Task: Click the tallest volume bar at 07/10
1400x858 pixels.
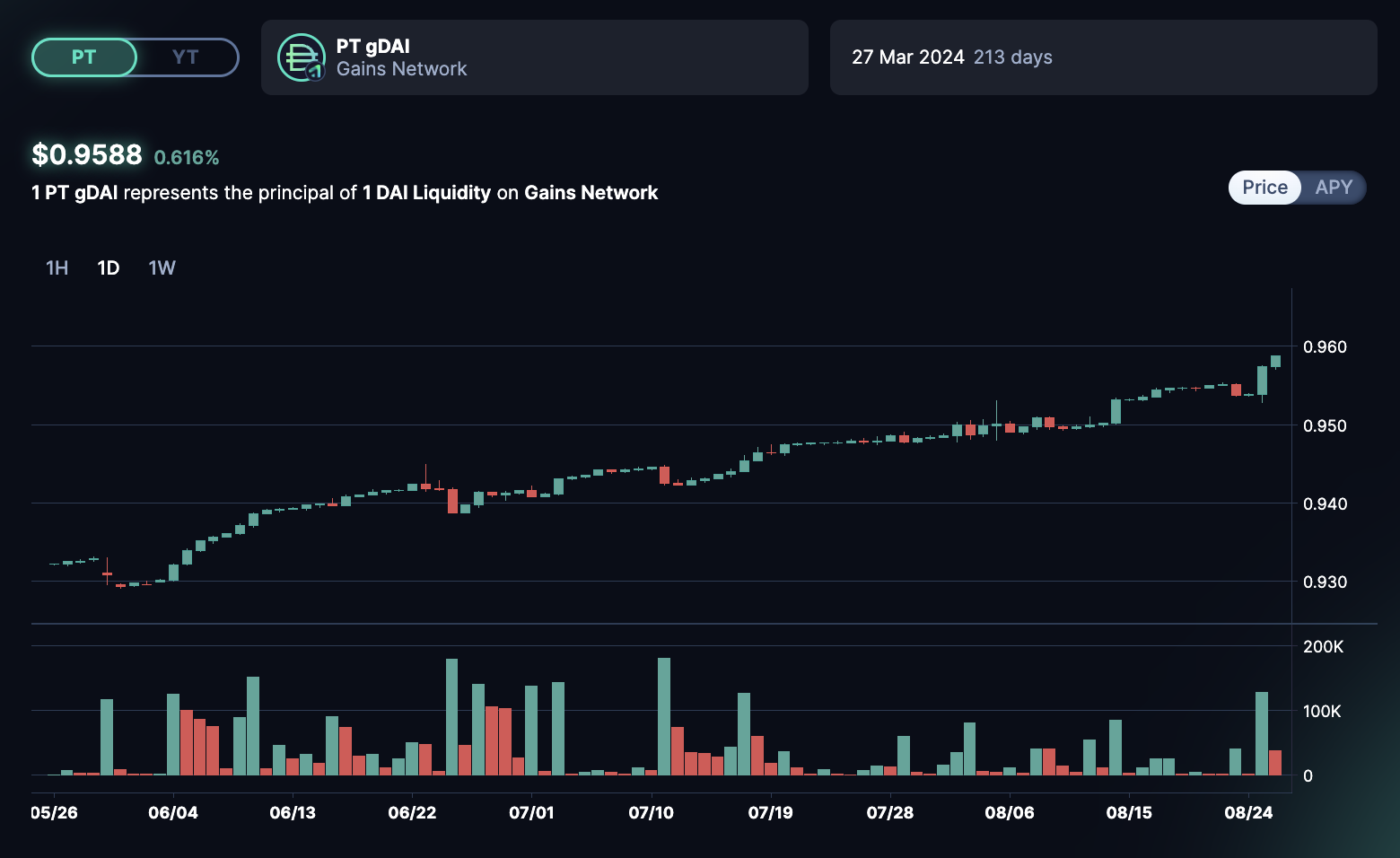Action: (x=664, y=716)
